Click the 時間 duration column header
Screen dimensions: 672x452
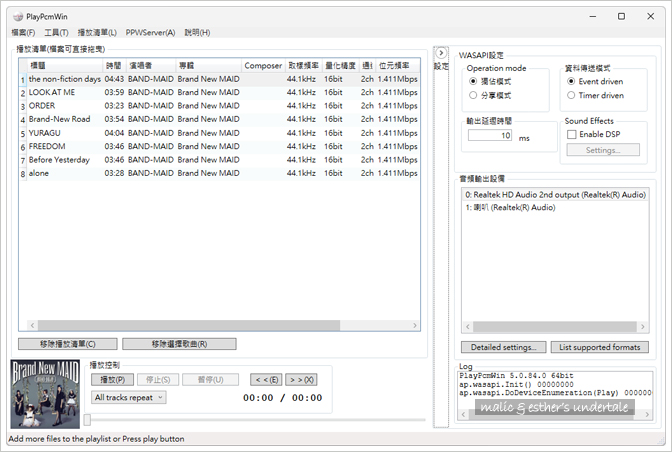[x=115, y=66]
